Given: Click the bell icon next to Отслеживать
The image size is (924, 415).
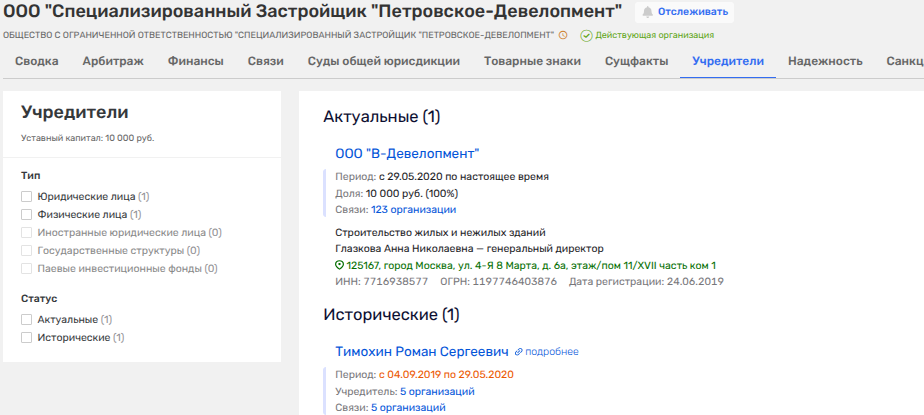Looking at the screenshot, I should [x=649, y=12].
